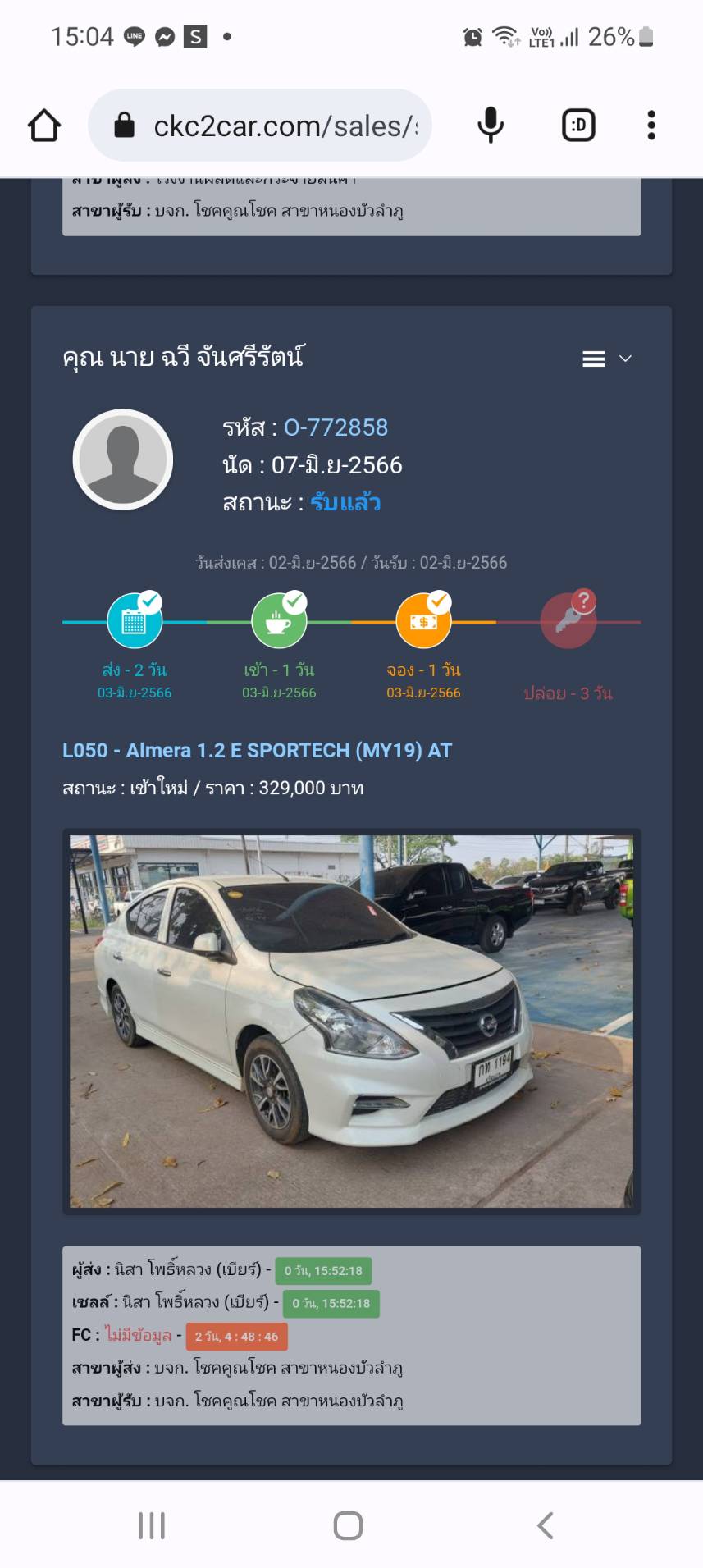Open the hamburger menu on customer card
This screenshot has width=703, height=1568.
click(594, 359)
